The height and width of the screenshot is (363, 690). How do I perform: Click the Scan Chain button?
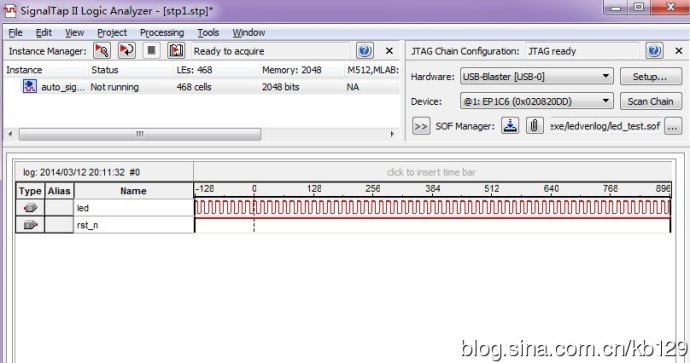click(x=650, y=102)
